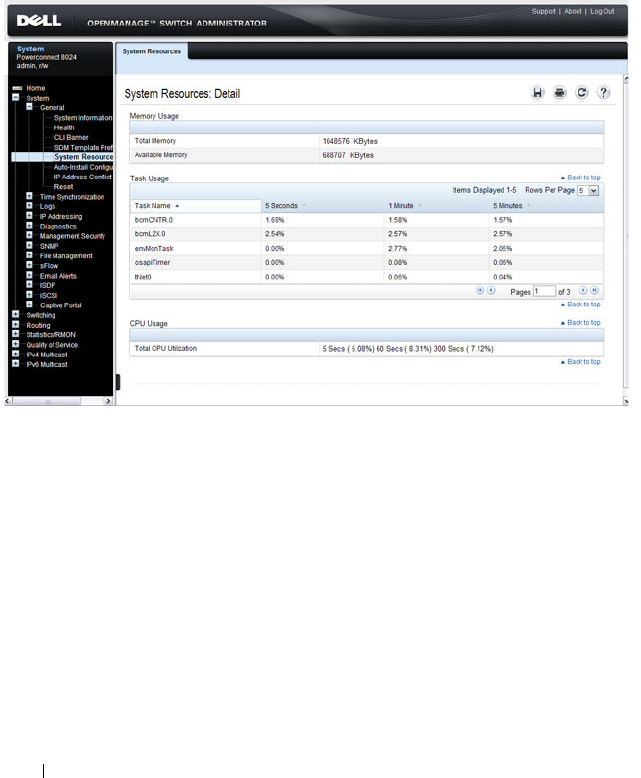Select System Resources tree item
Image resolution: width=641 pixels, height=778 pixels.
pyautogui.click(x=83, y=157)
